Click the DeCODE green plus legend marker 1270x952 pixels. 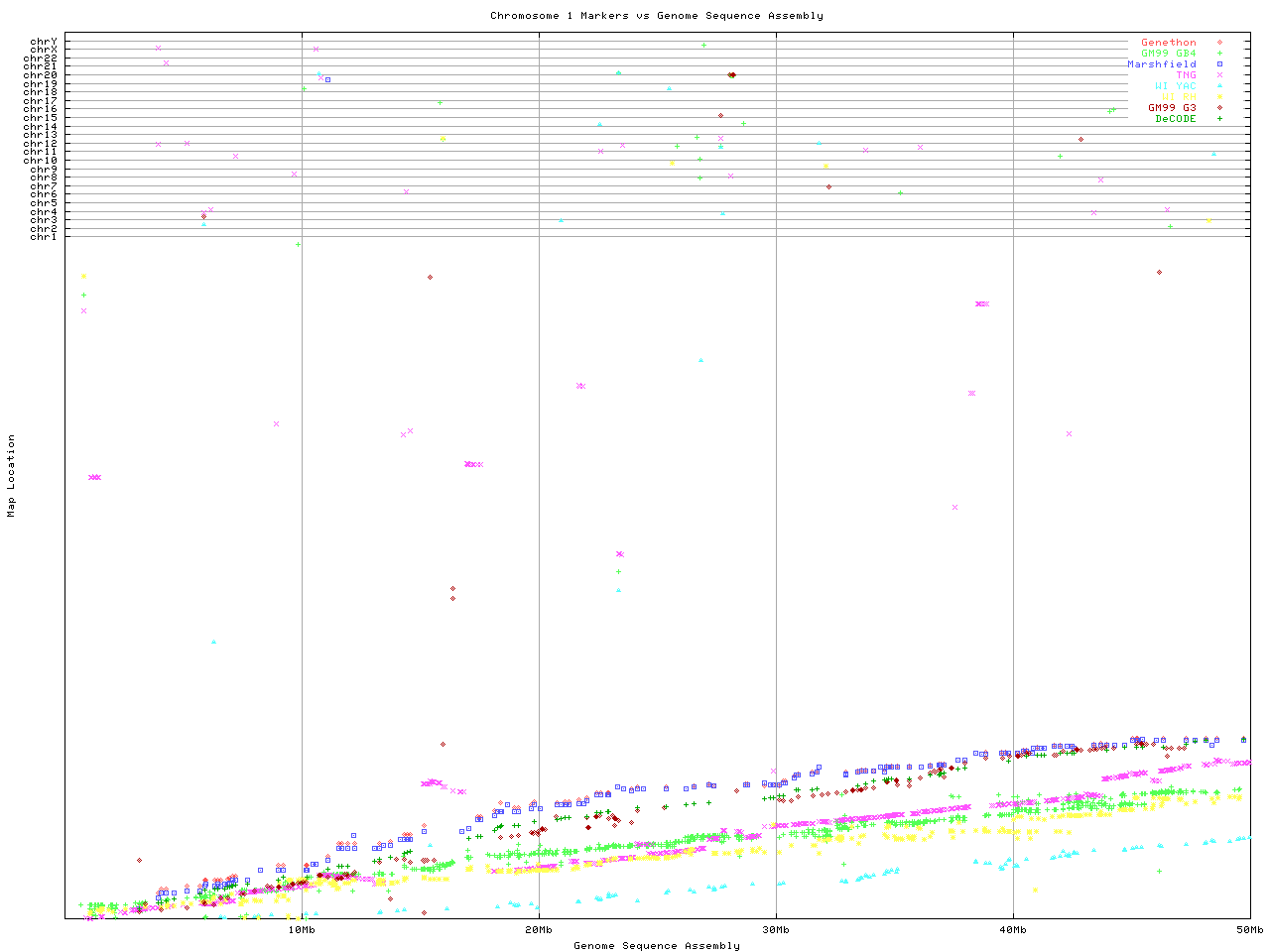(x=1219, y=119)
